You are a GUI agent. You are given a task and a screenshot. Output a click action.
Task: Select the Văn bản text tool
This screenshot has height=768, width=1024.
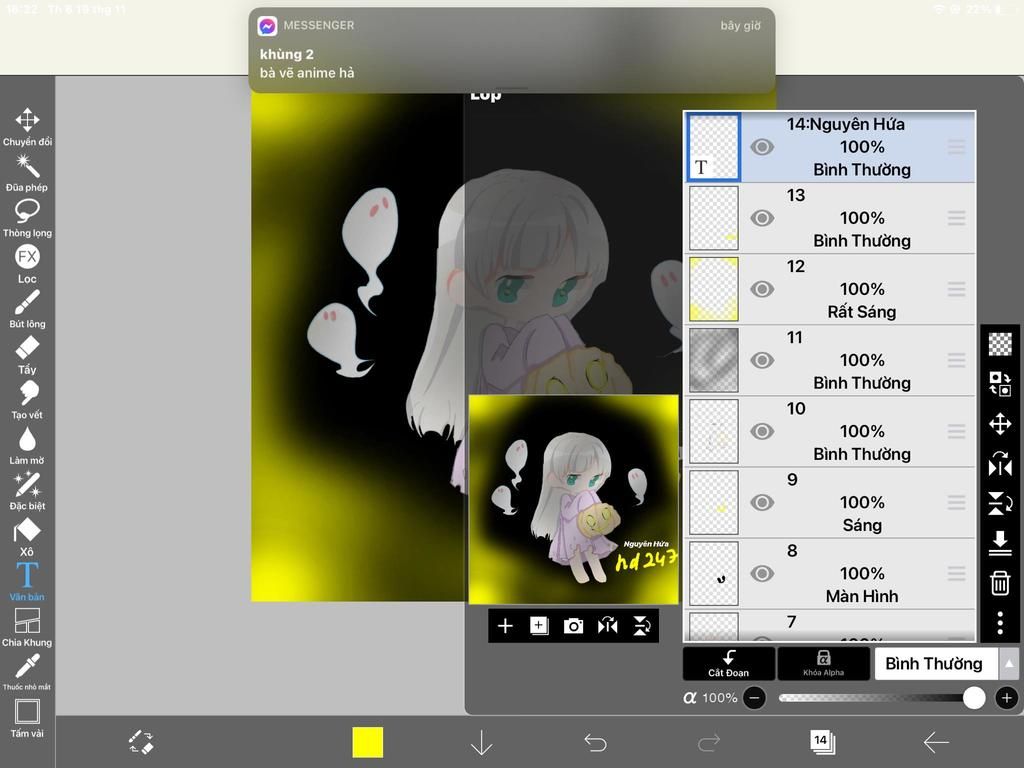coord(27,582)
